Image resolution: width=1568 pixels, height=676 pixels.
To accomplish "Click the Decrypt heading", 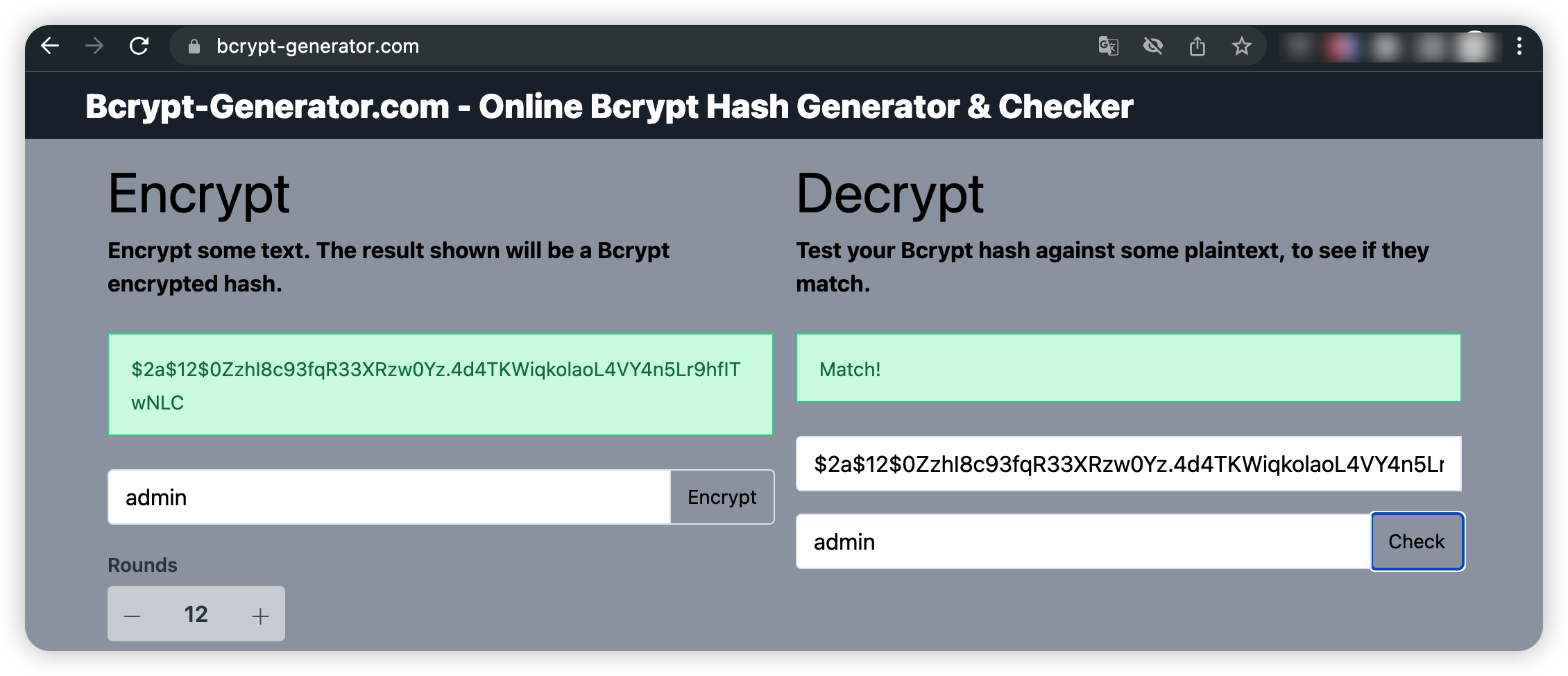I will click(890, 194).
